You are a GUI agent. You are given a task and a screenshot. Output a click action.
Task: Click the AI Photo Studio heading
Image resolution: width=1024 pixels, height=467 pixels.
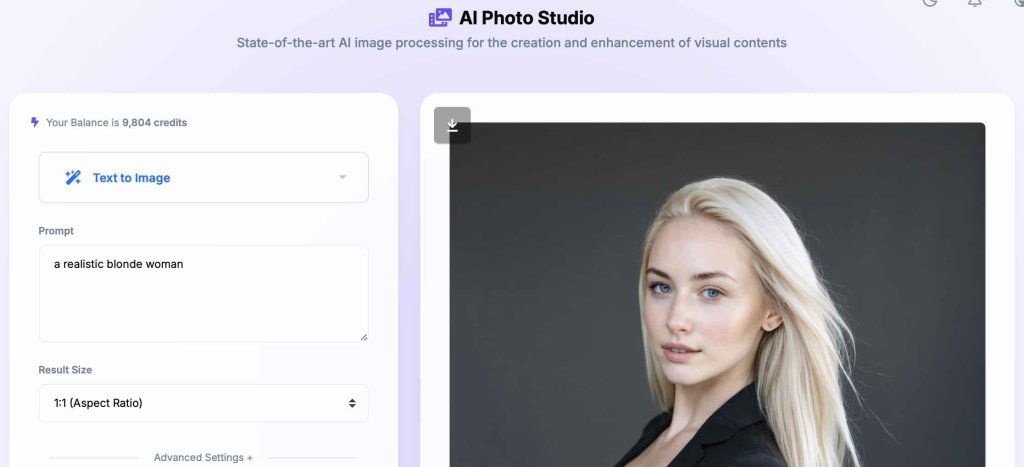click(x=526, y=18)
